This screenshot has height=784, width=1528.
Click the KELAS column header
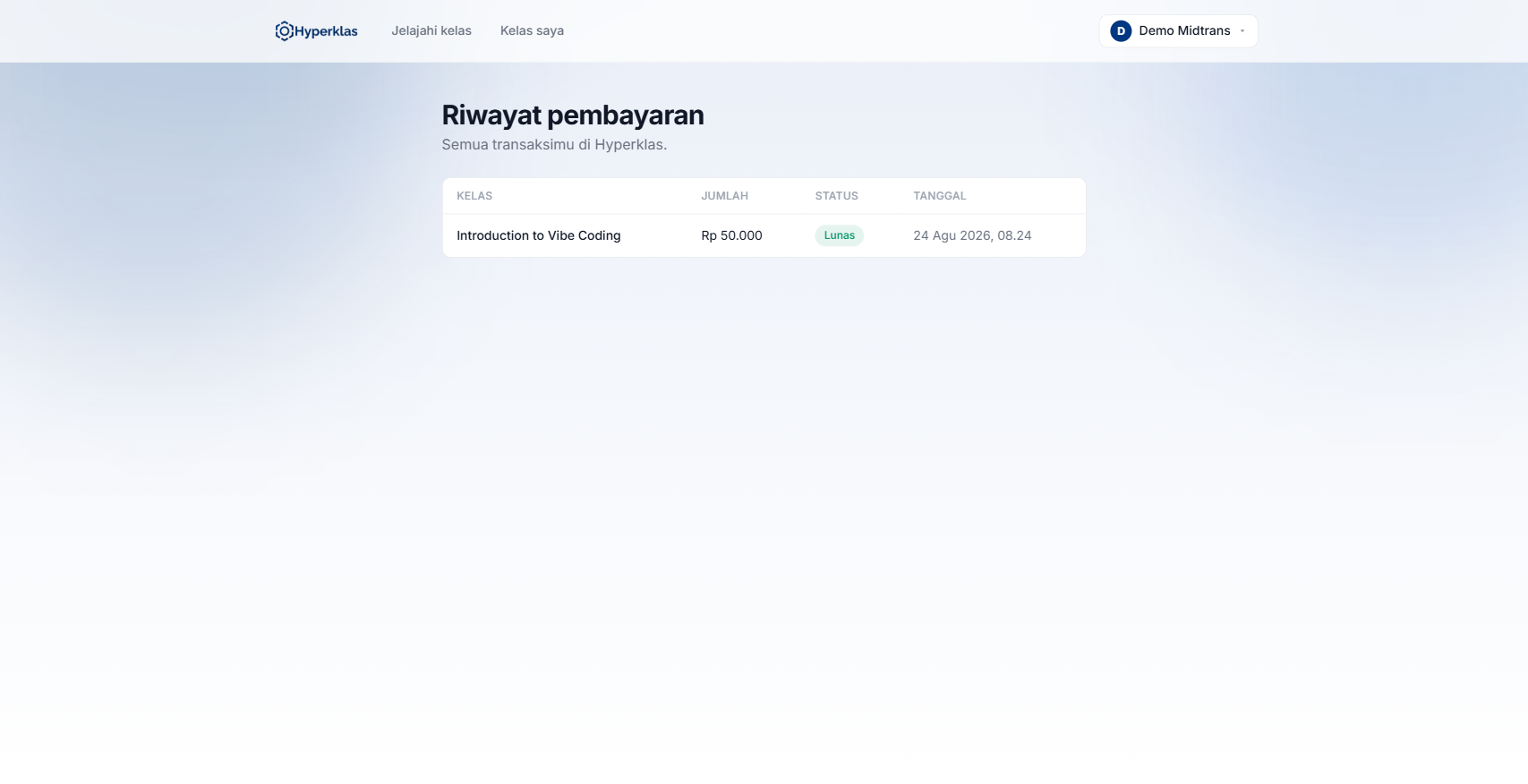(474, 196)
